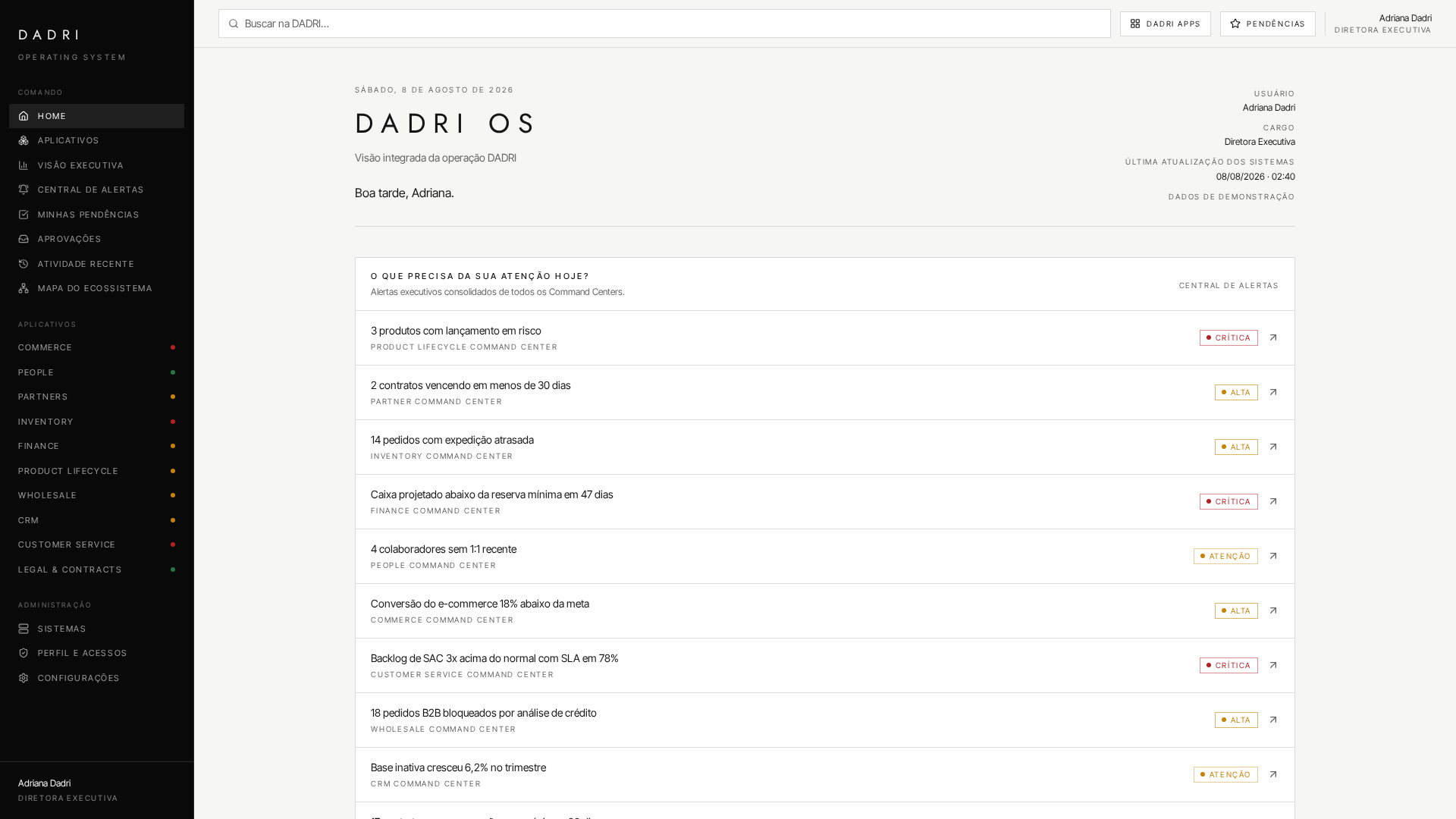Click ALTA badge on Wholesale Command Center alert

coord(1236,720)
